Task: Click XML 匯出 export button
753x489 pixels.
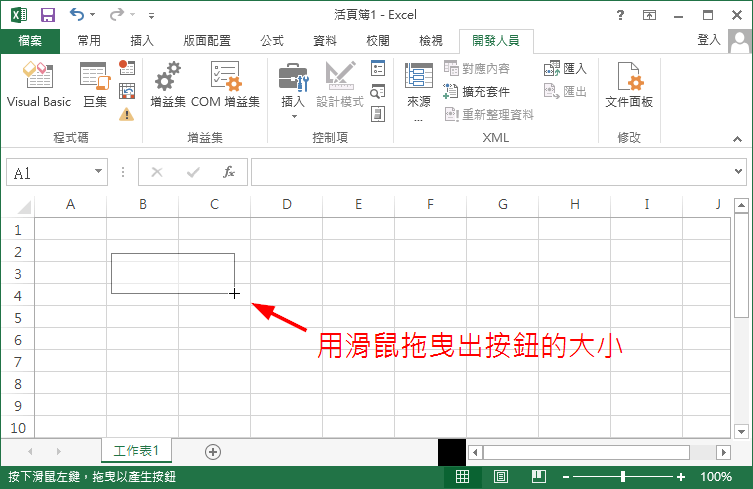Action: pyautogui.click(x=565, y=91)
